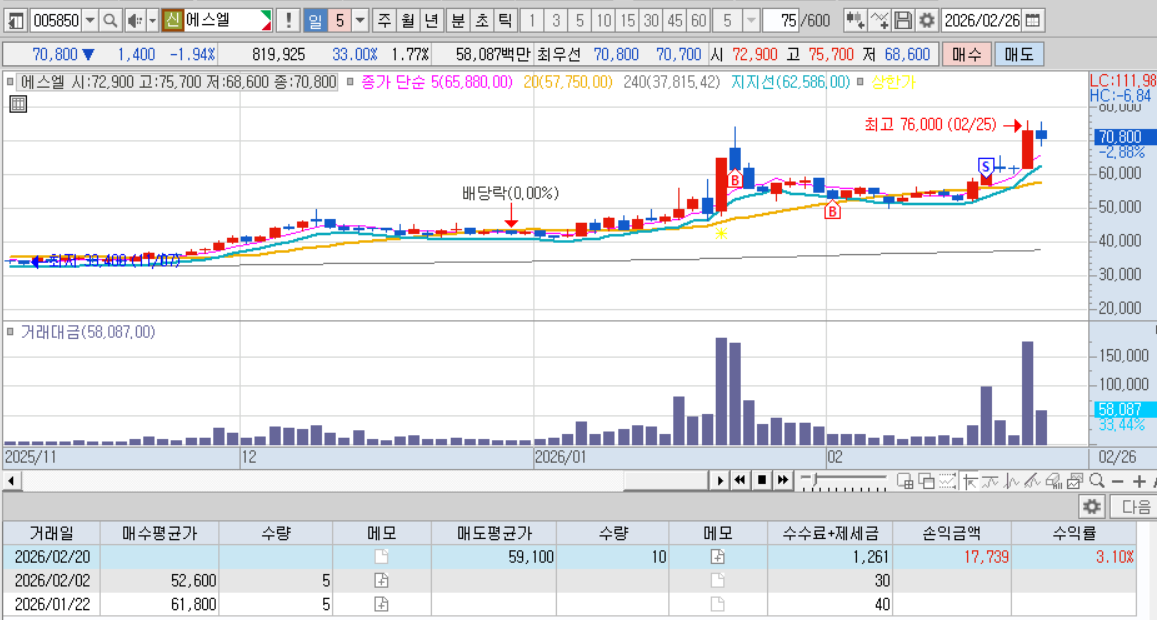The height and width of the screenshot is (620, 1157).
Task: Select the 년 yearly chart period
Action: point(431,21)
